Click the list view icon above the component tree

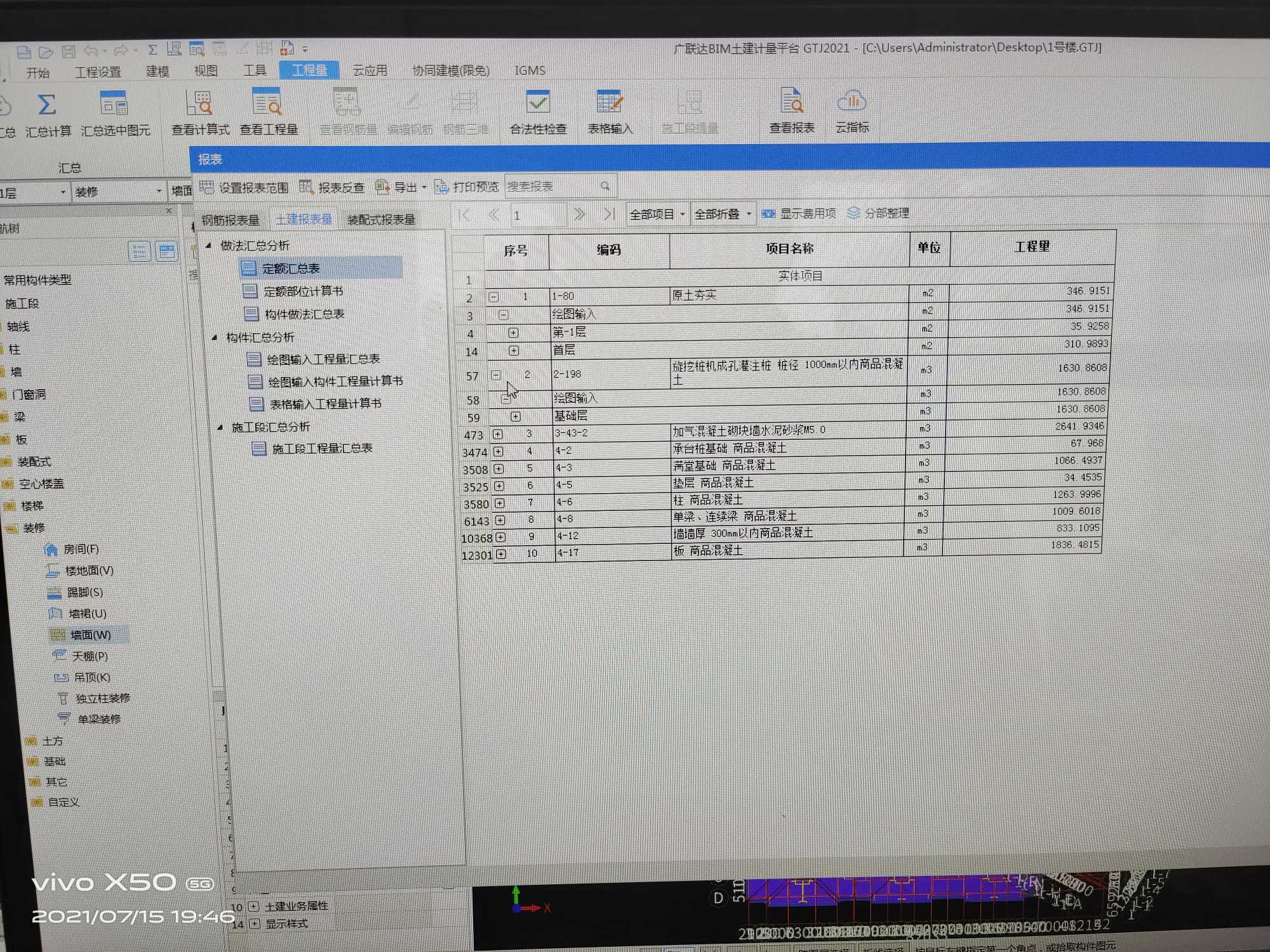(140, 252)
